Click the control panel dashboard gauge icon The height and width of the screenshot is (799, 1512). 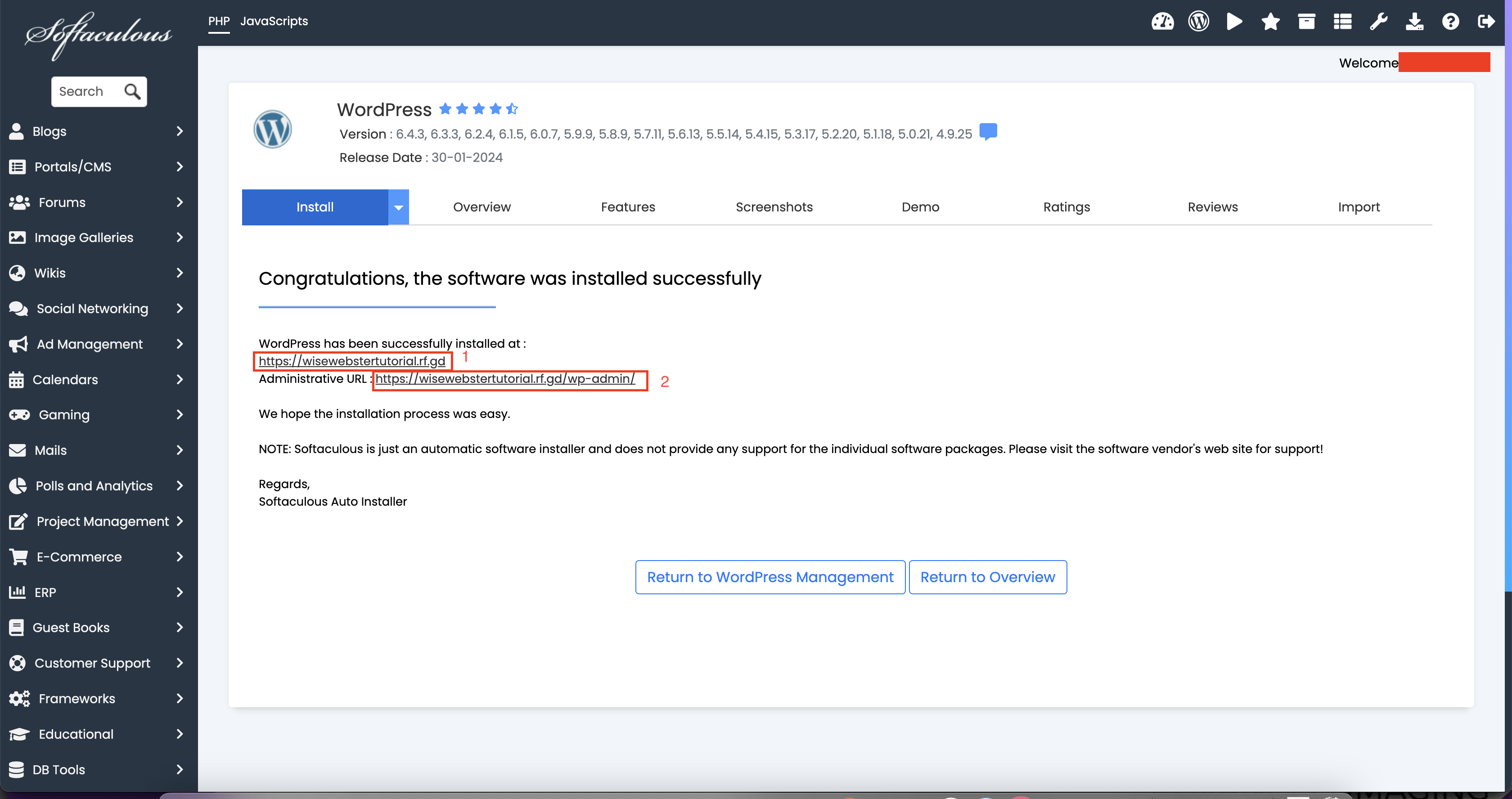pyautogui.click(x=1161, y=22)
